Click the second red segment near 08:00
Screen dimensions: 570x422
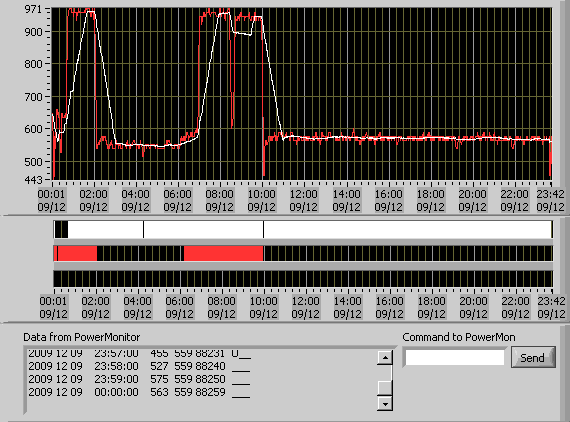224,253
